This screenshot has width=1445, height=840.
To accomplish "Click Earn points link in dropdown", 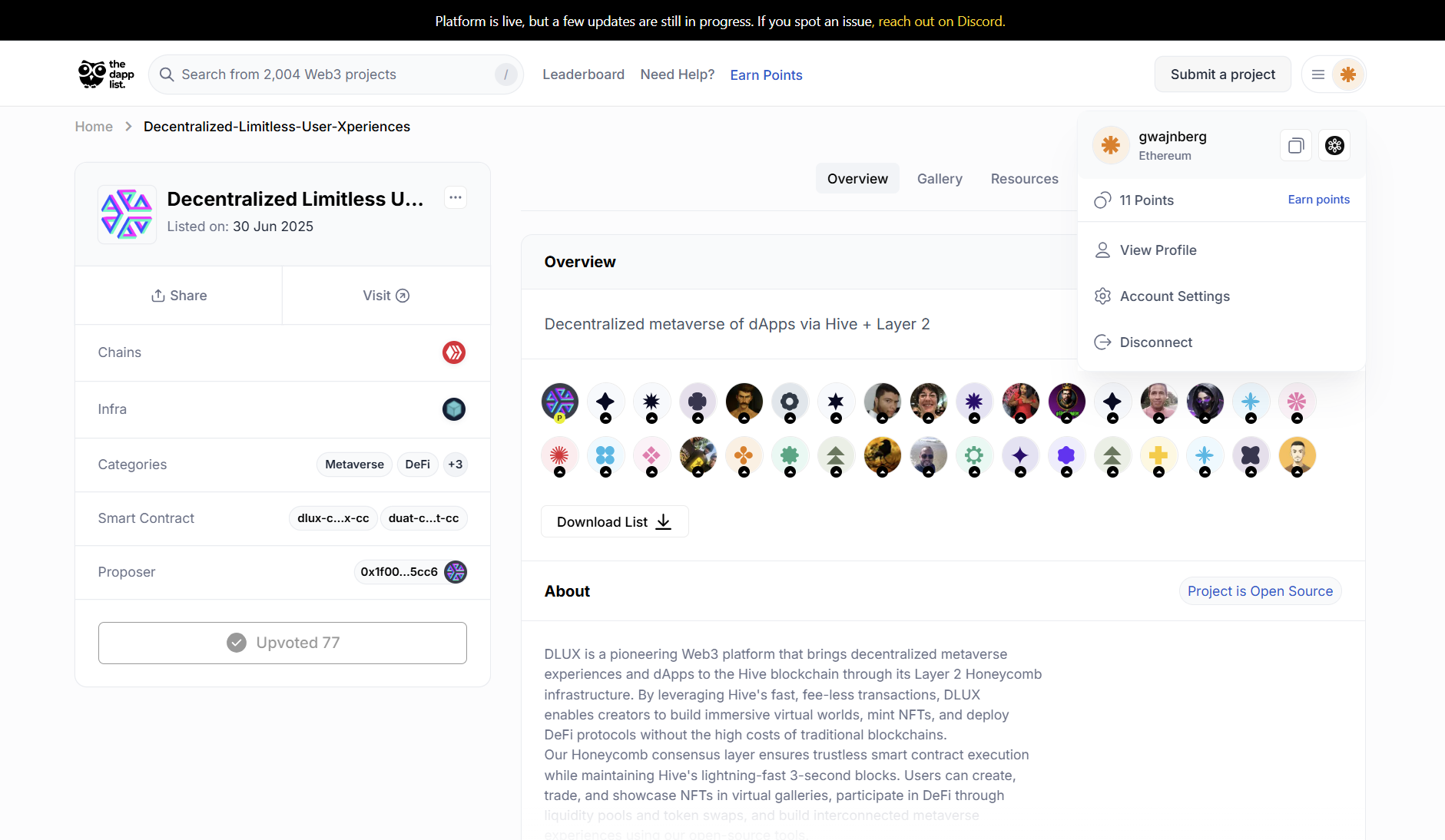I will (1318, 200).
